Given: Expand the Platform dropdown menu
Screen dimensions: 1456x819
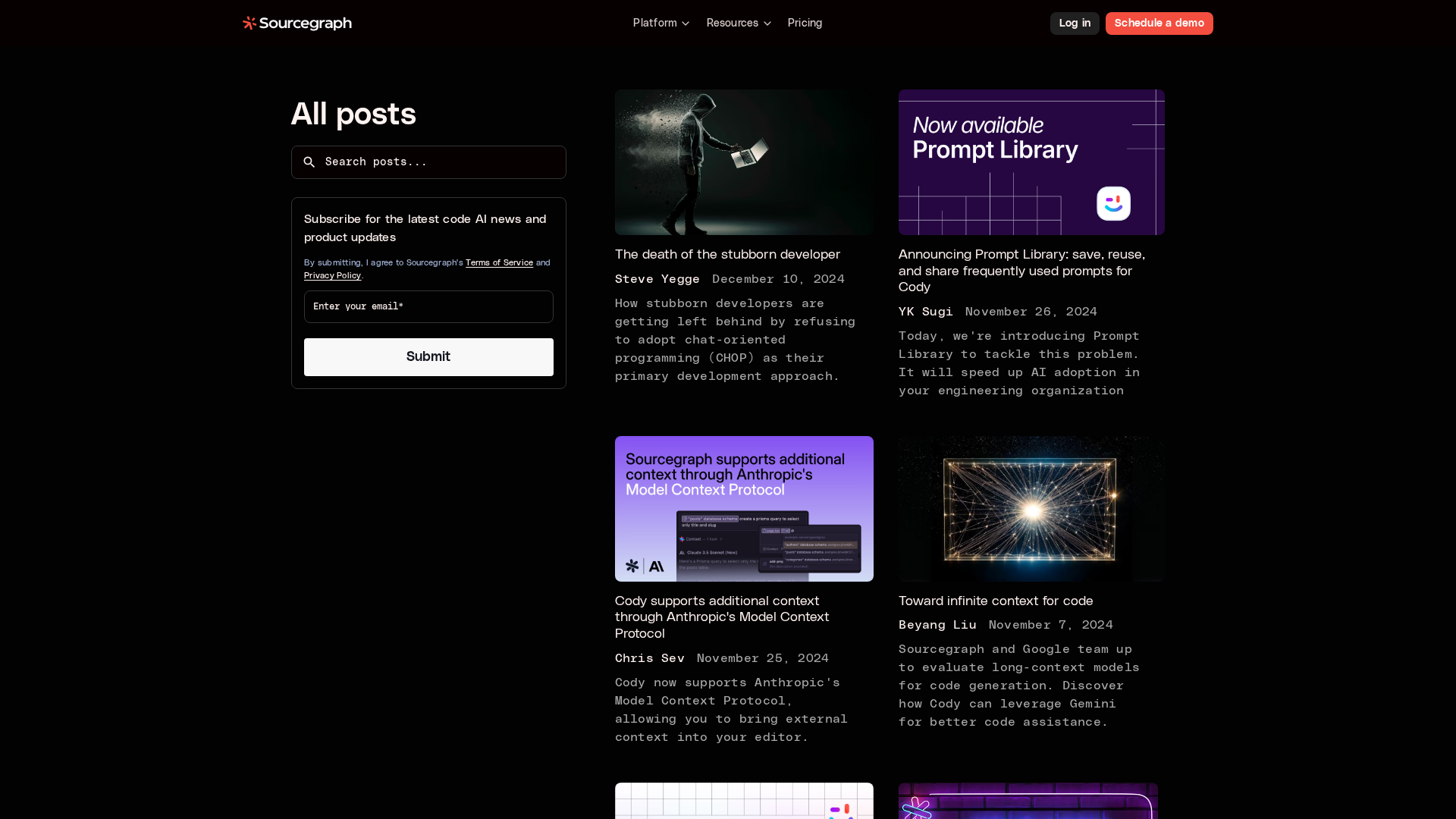Looking at the screenshot, I should [x=661, y=24].
